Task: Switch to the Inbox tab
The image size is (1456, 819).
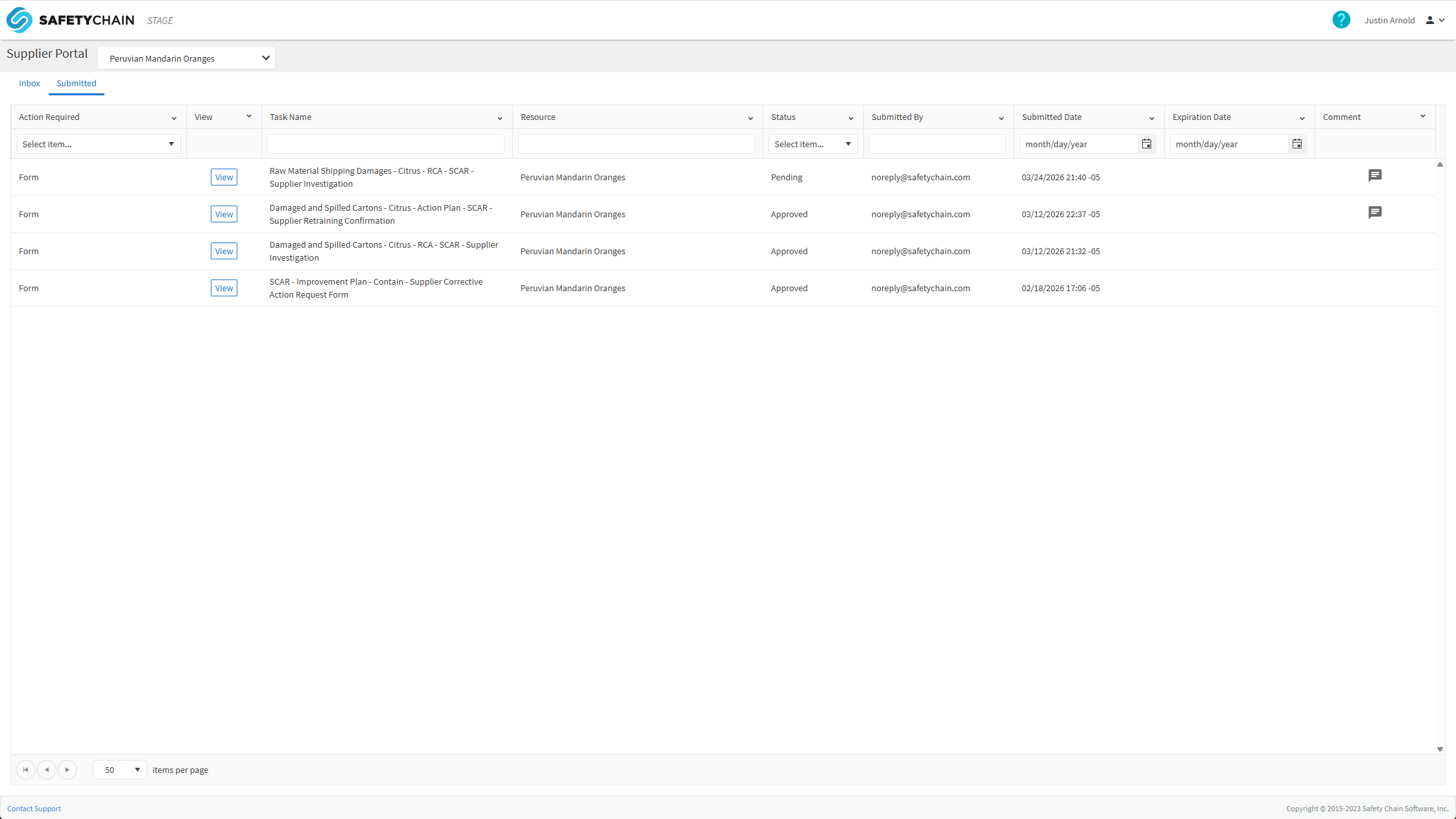Action: 29,84
